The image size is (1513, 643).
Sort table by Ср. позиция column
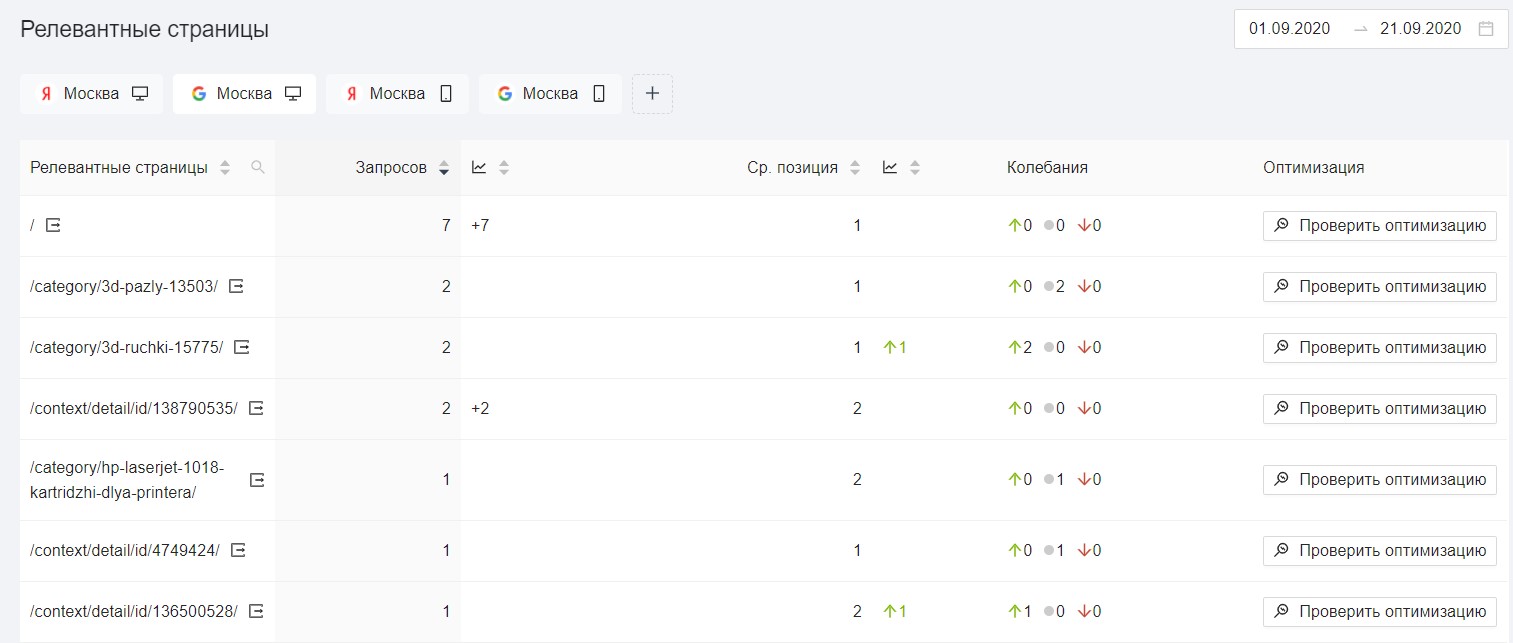pos(855,168)
